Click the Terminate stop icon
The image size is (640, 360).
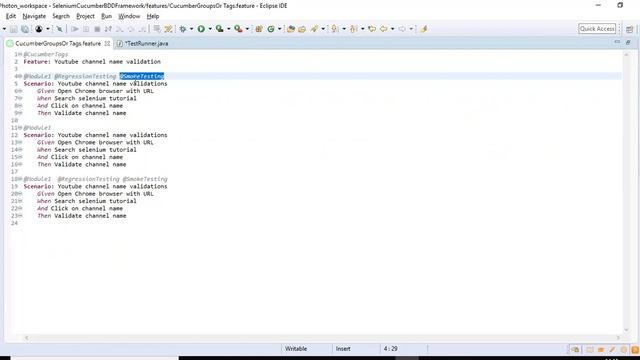[x=97, y=29]
